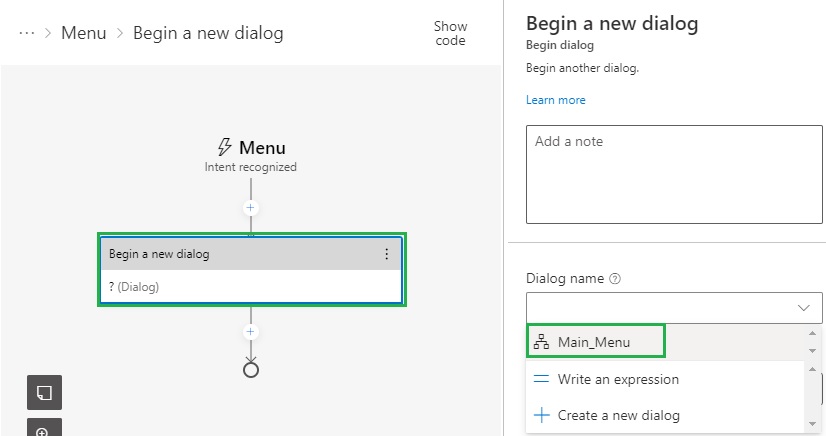This screenshot has height=436, width=826.
Task: Choose the Write an expression option
Action: (x=618, y=379)
